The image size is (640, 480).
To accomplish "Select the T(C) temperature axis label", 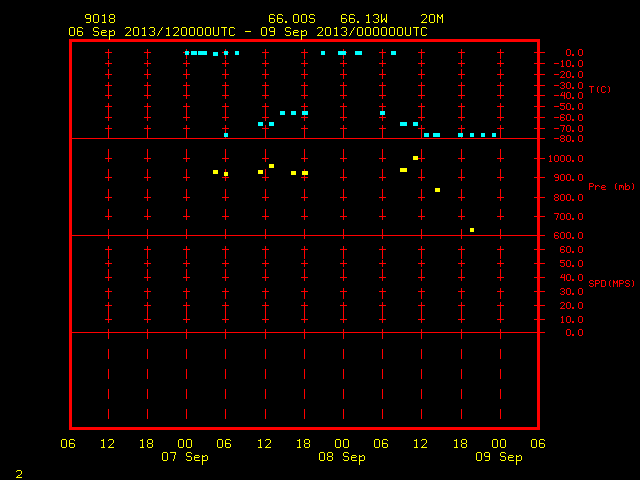I will point(600,89).
